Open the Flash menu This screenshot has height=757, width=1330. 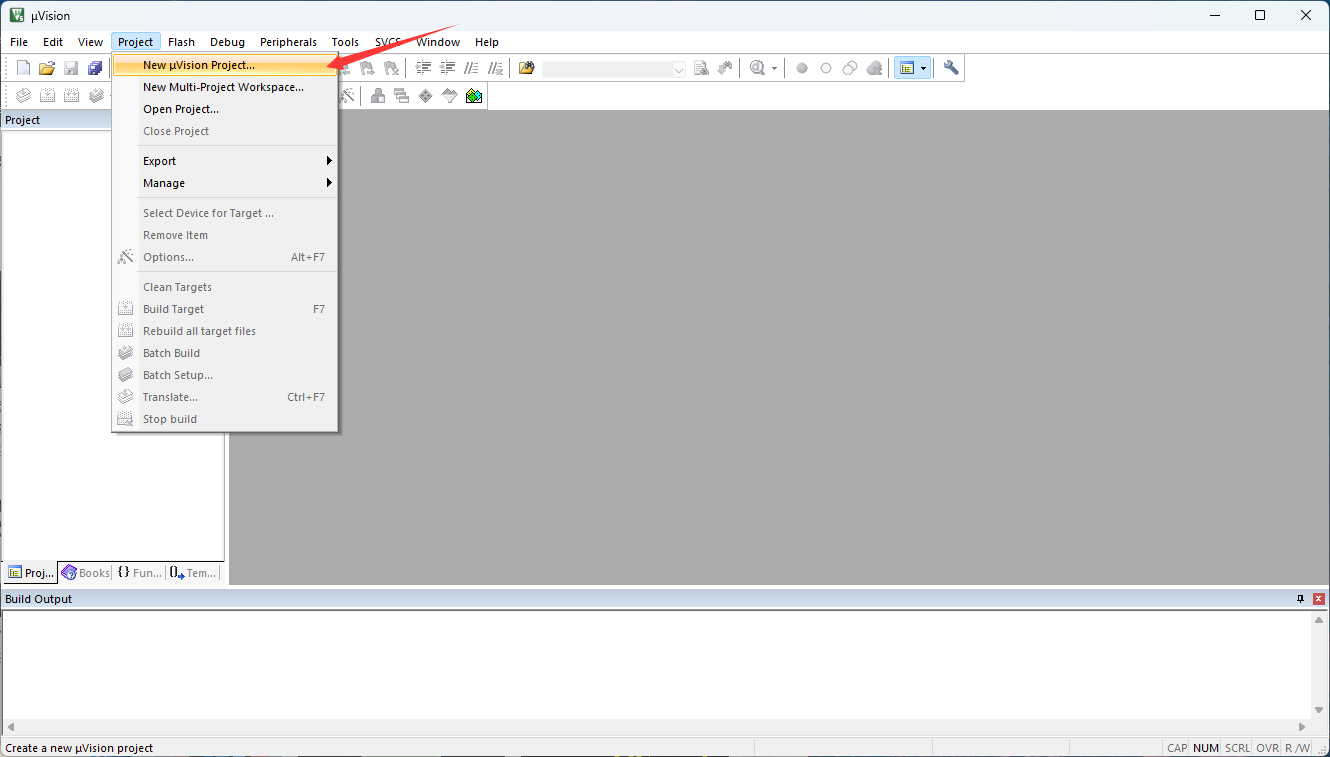pos(182,42)
